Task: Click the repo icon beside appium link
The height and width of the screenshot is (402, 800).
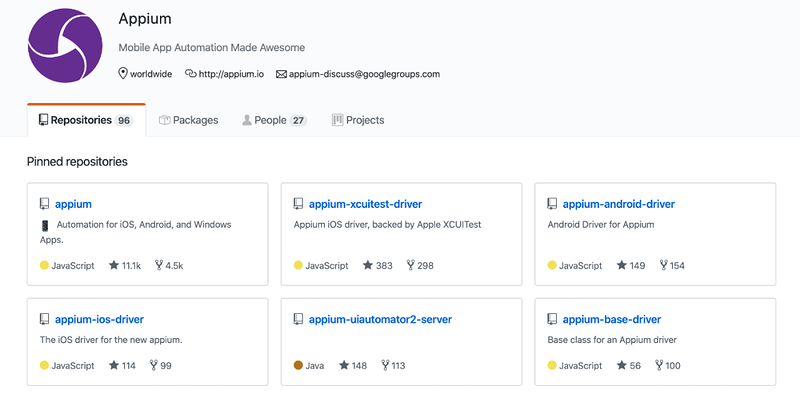Action: pyautogui.click(x=44, y=204)
